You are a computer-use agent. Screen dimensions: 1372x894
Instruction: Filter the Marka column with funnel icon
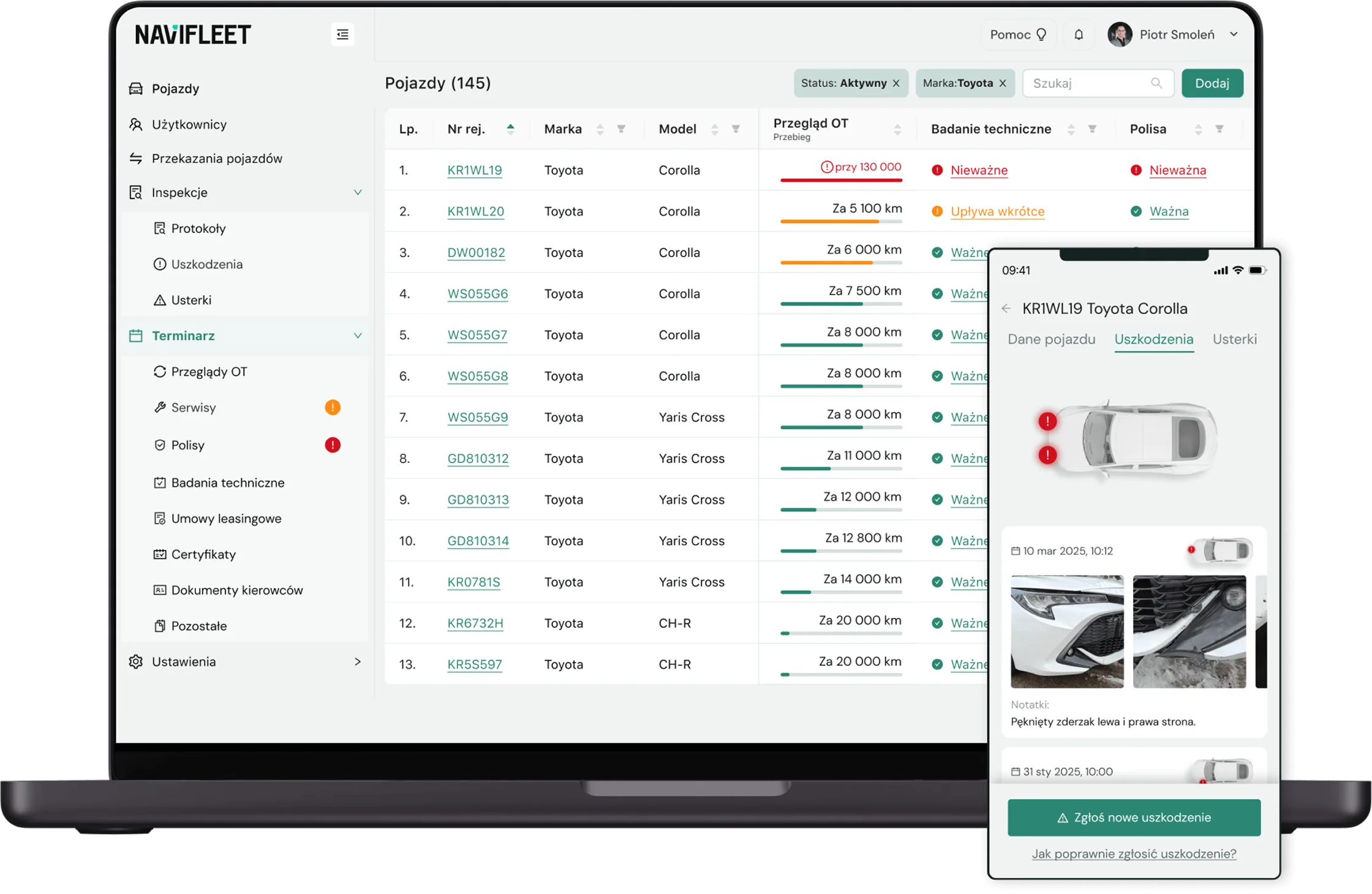pyautogui.click(x=621, y=129)
